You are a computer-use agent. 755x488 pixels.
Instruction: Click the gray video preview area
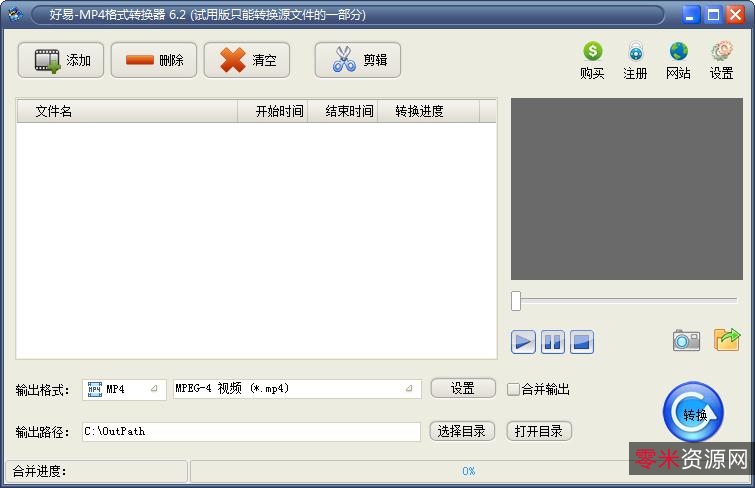click(627, 189)
